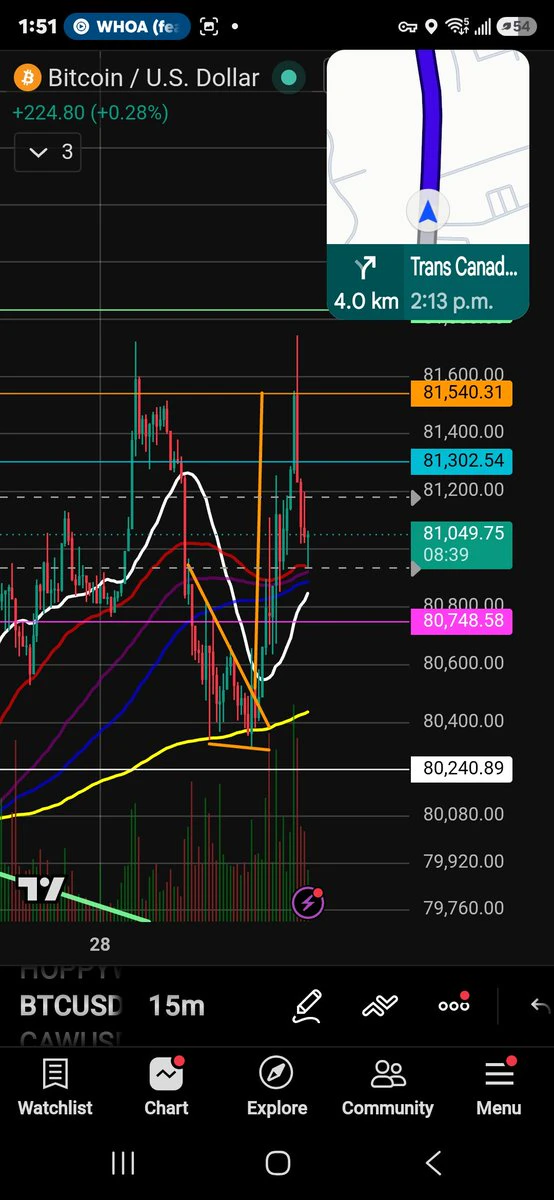This screenshot has height=1200, width=554.
Task: Tap the 79,760.00 price axis value
Action: click(x=463, y=907)
